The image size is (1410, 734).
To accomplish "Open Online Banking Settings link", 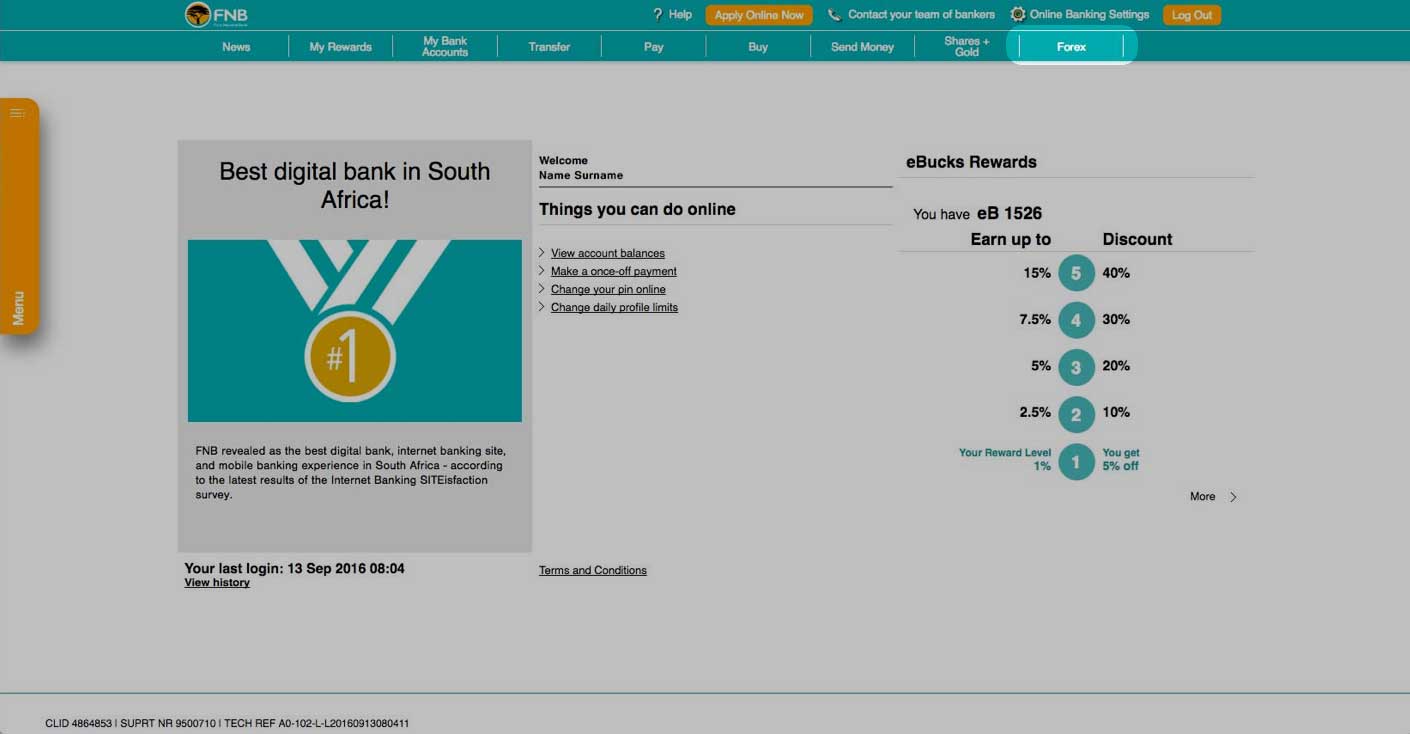I will tap(1089, 15).
